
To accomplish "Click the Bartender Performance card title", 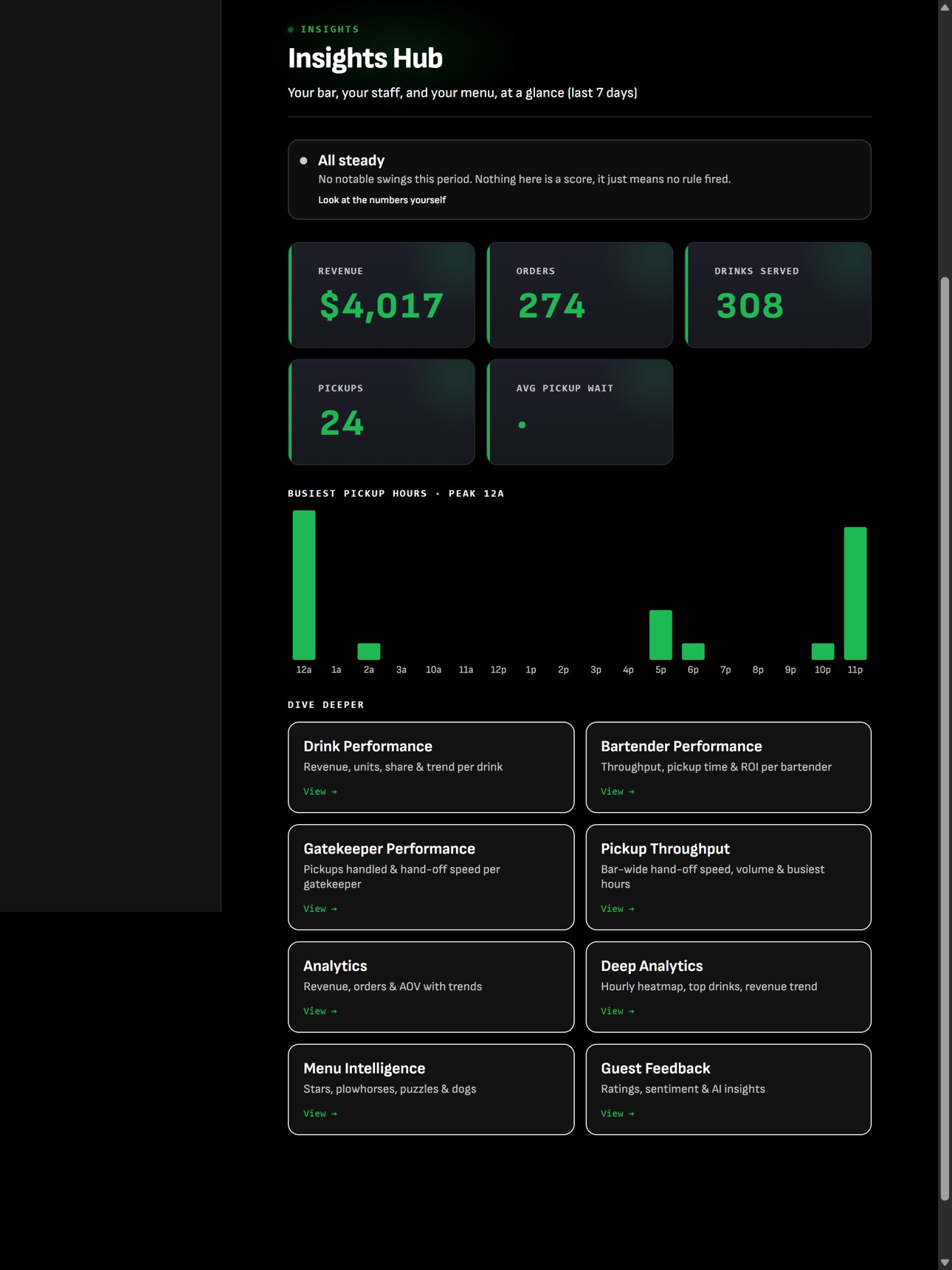I will [x=681, y=746].
